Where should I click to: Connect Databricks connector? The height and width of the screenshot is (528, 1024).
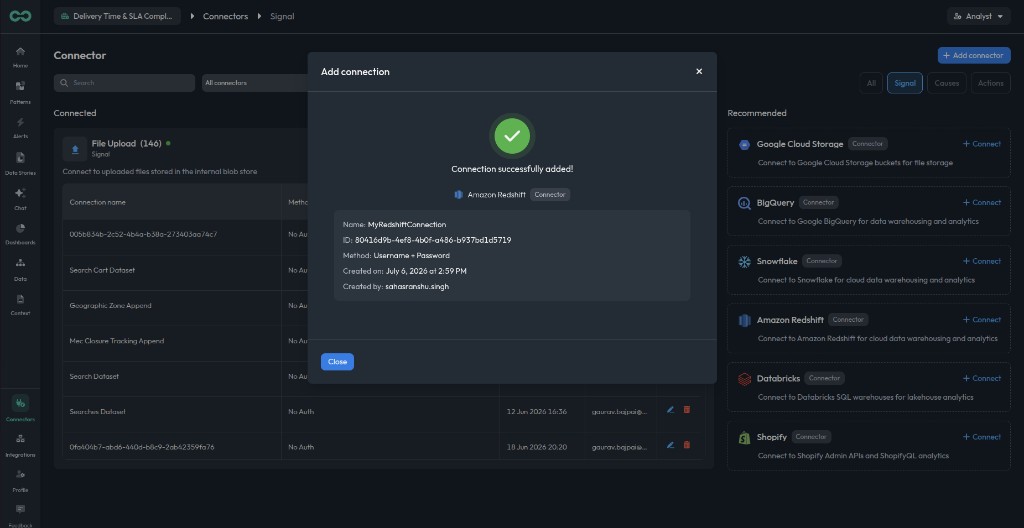tap(982, 378)
